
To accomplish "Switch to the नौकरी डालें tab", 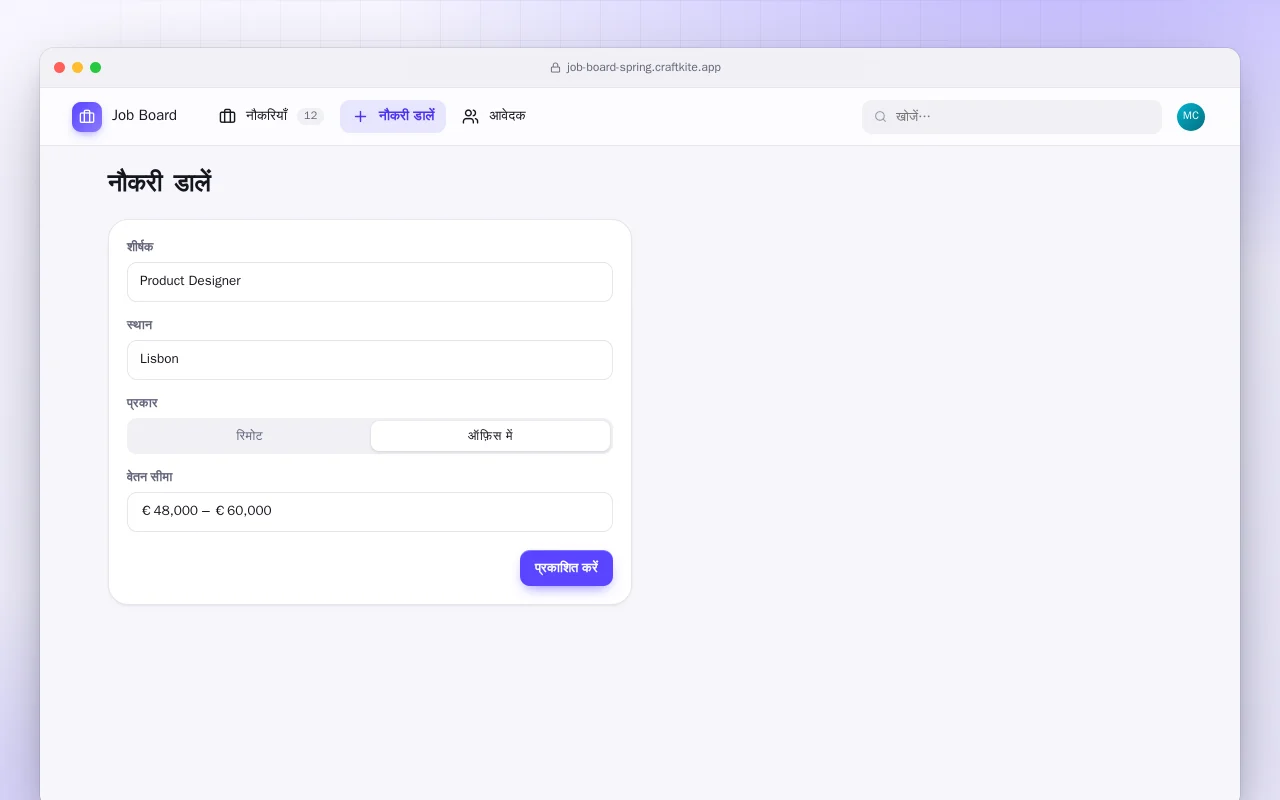I will click(393, 116).
